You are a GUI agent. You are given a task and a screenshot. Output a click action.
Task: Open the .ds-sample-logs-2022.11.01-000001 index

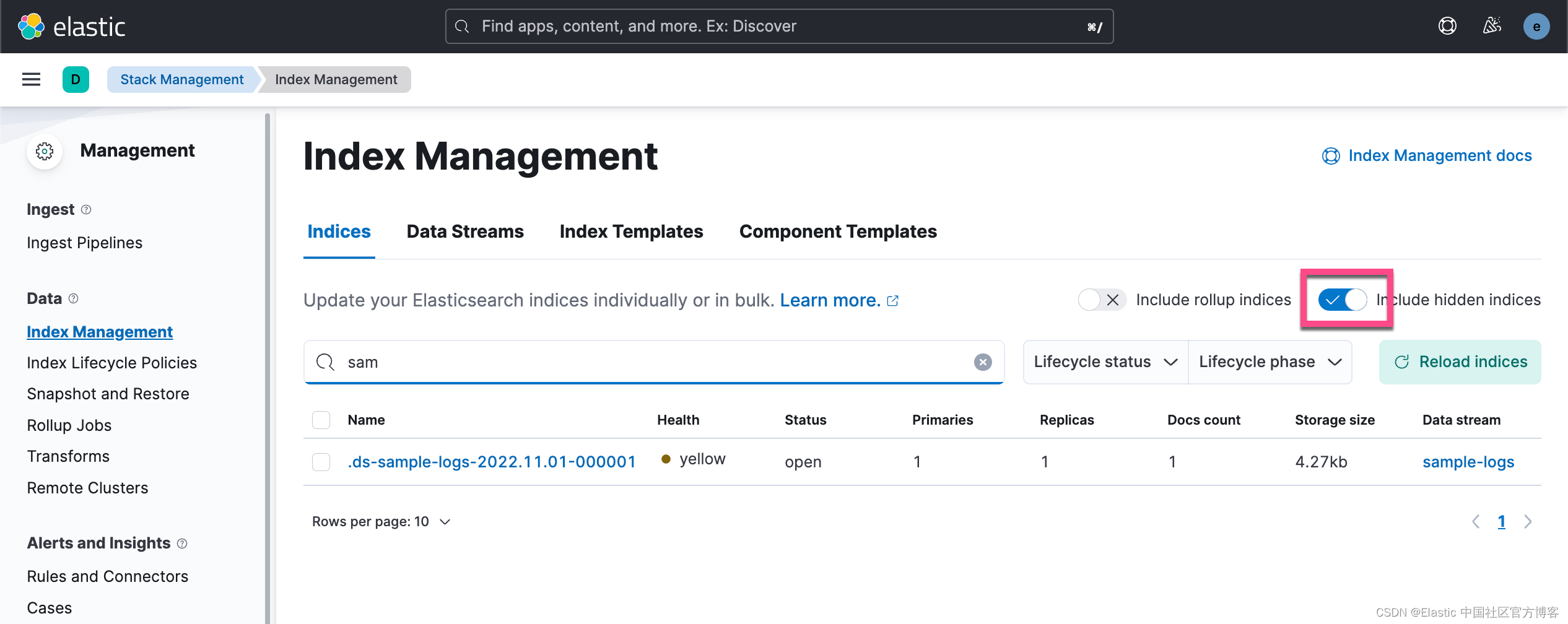tap(492, 462)
